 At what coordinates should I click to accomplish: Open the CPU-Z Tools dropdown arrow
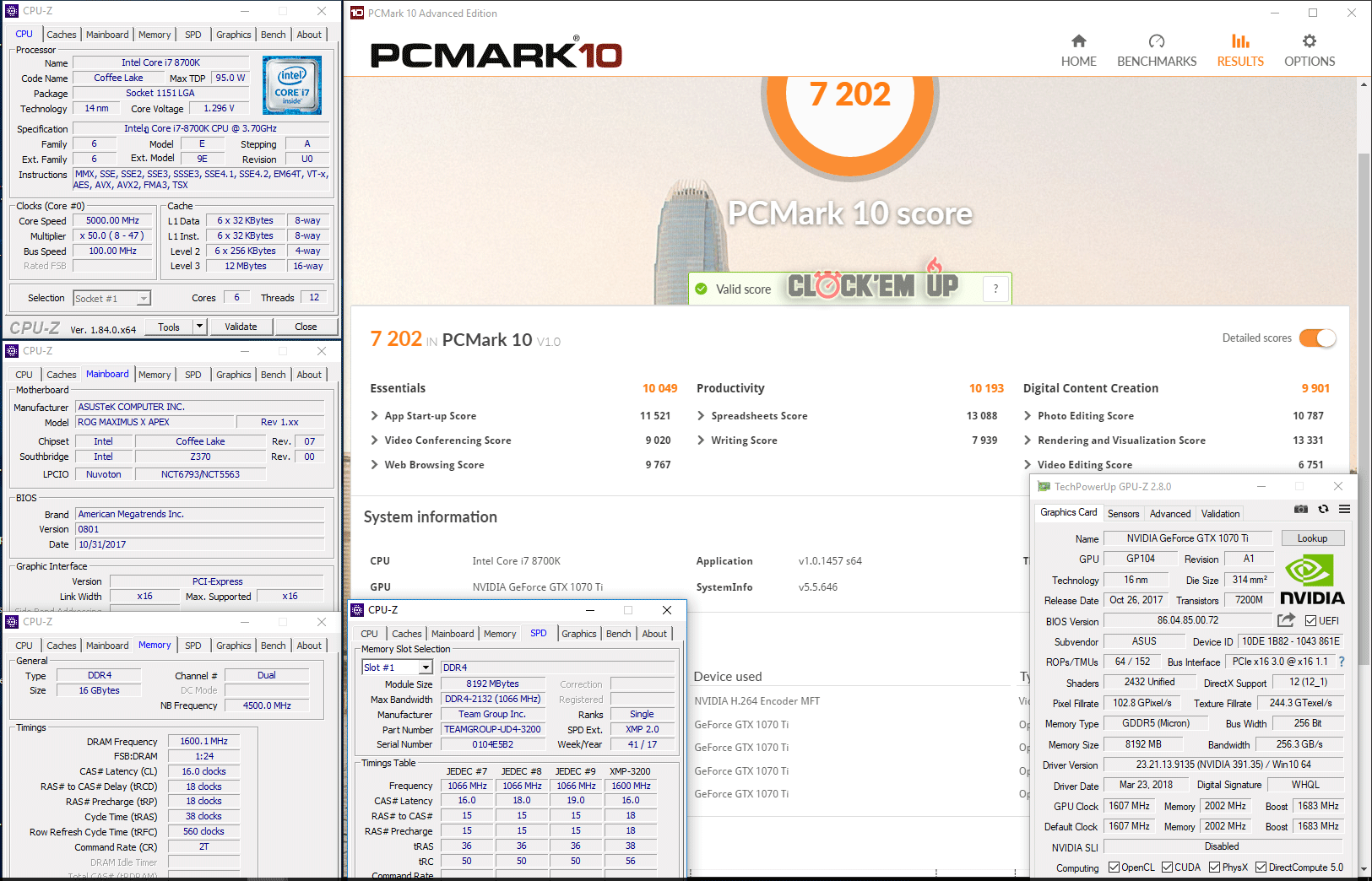pos(199,327)
